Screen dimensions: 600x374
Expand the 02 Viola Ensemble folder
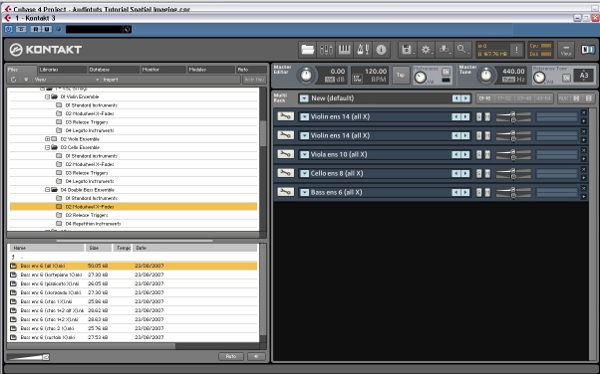[x=47, y=139]
